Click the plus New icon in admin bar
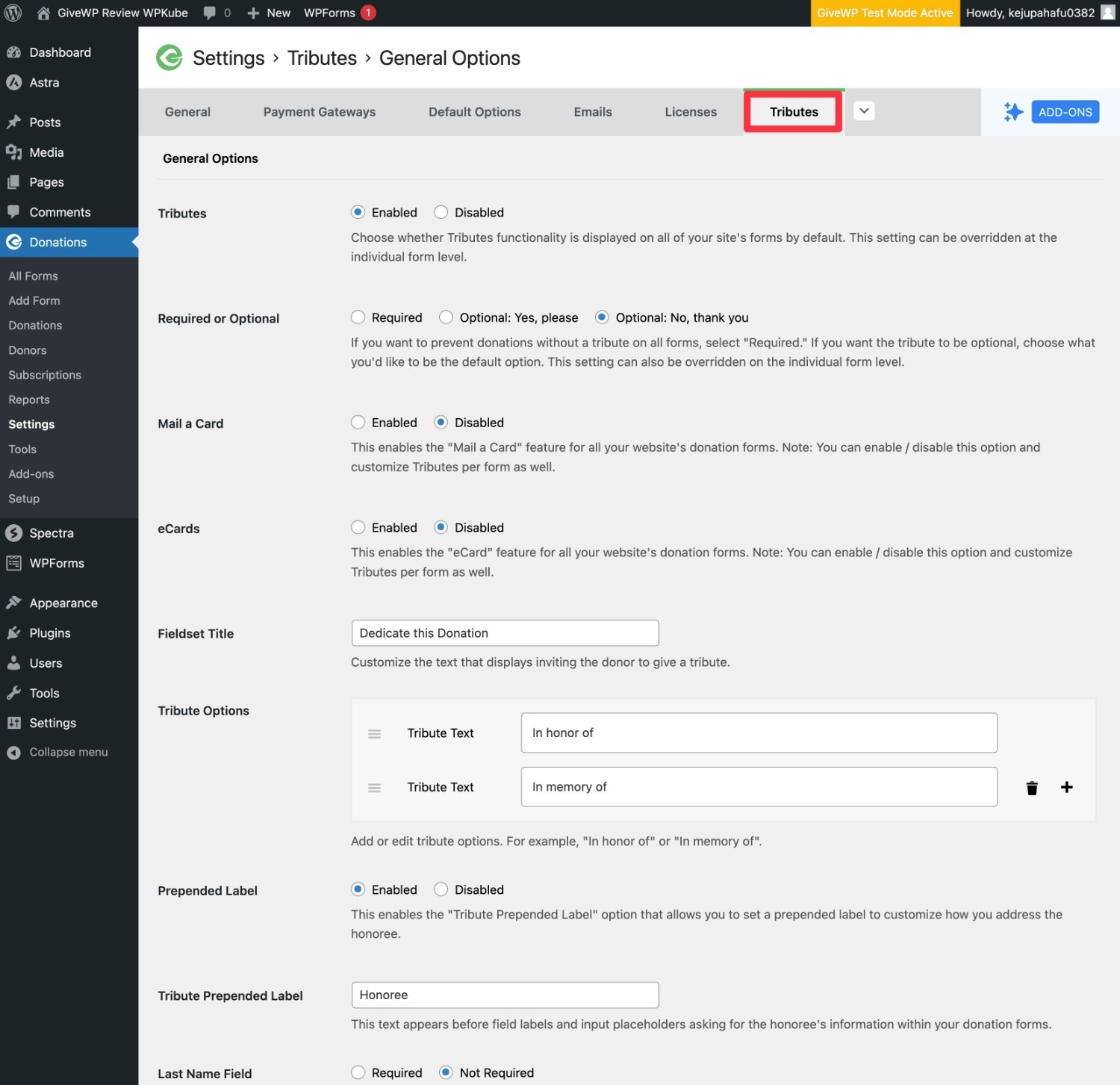Viewport: 1120px width, 1085px height. click(x=253, y=13)
